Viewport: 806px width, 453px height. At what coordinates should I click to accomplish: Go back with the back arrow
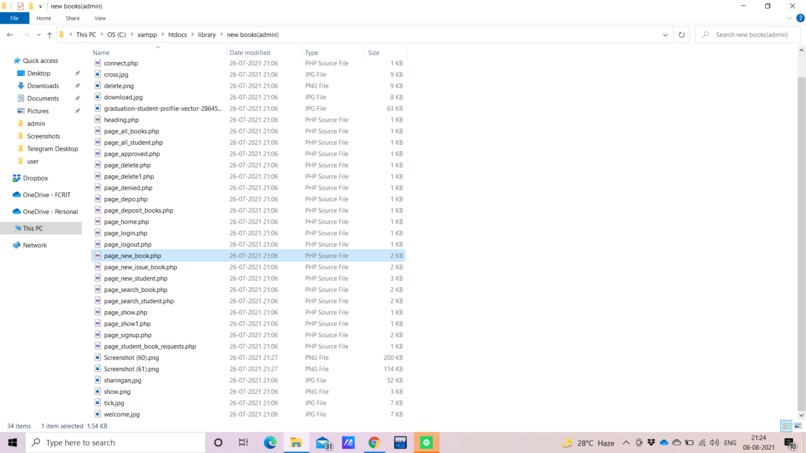point(10,34)
